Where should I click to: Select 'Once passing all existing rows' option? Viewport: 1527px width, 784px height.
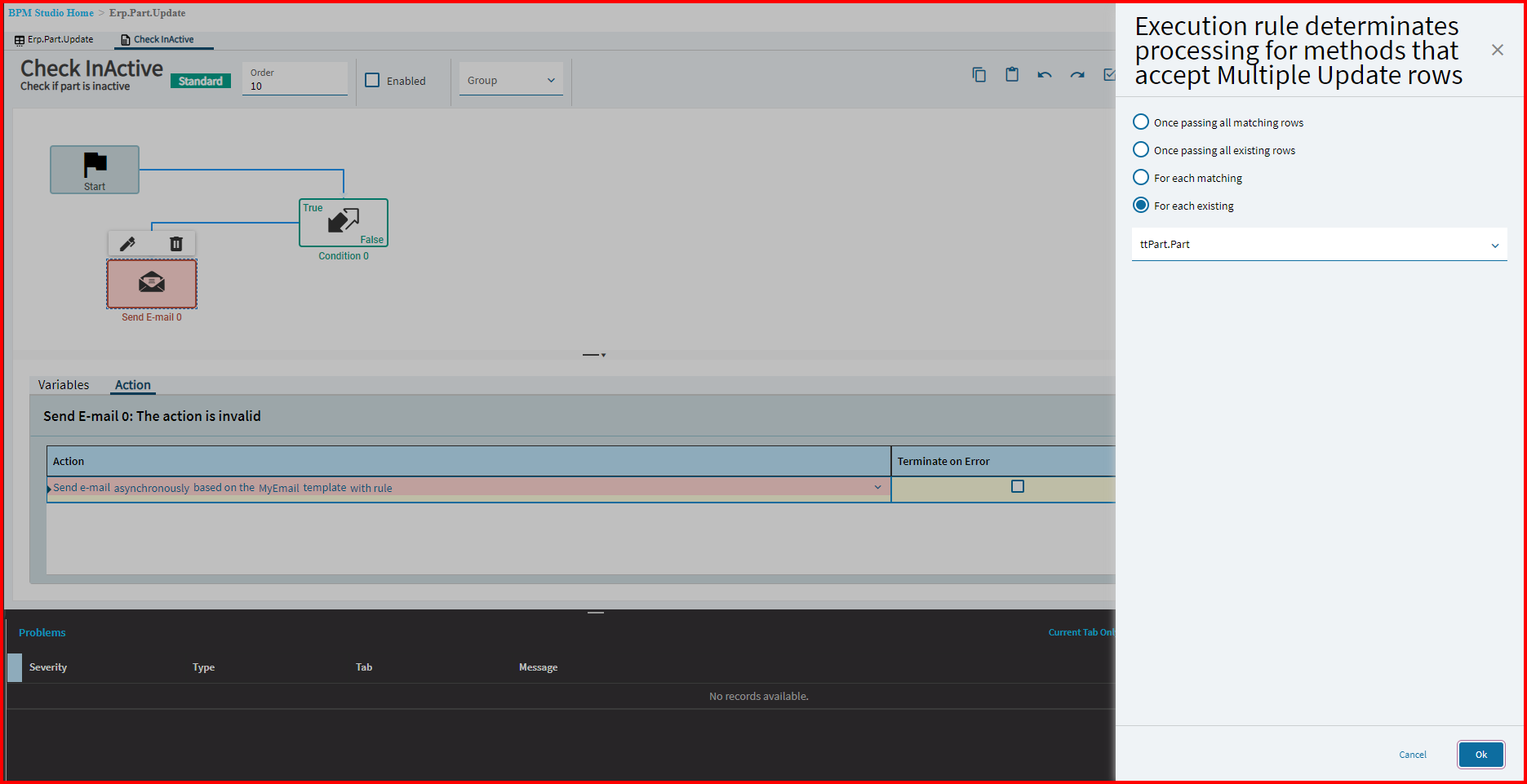1141,149
